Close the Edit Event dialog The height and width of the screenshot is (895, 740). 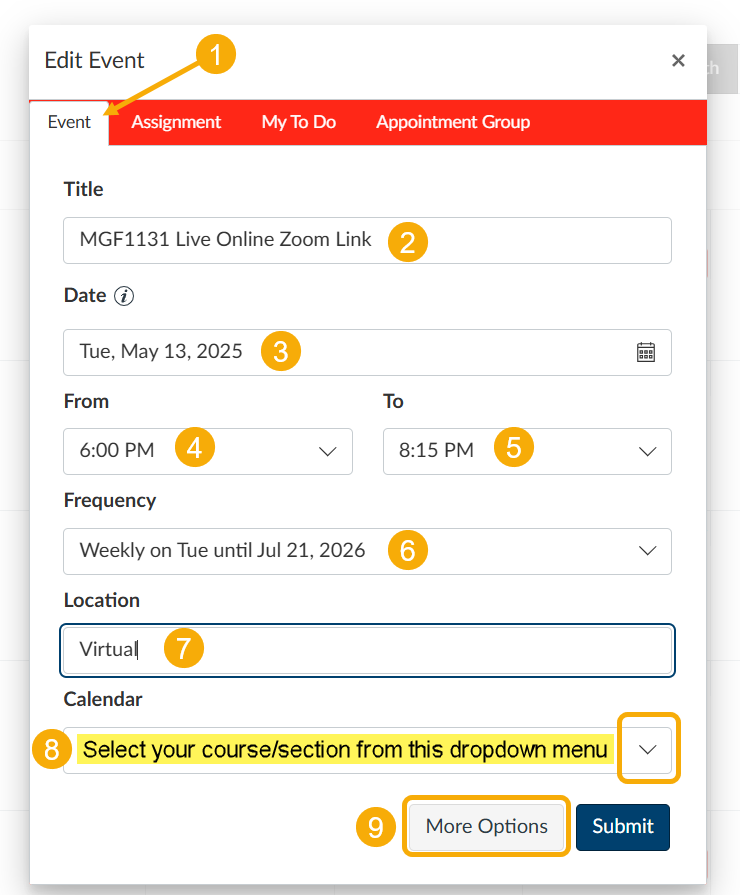click(678, 60)
